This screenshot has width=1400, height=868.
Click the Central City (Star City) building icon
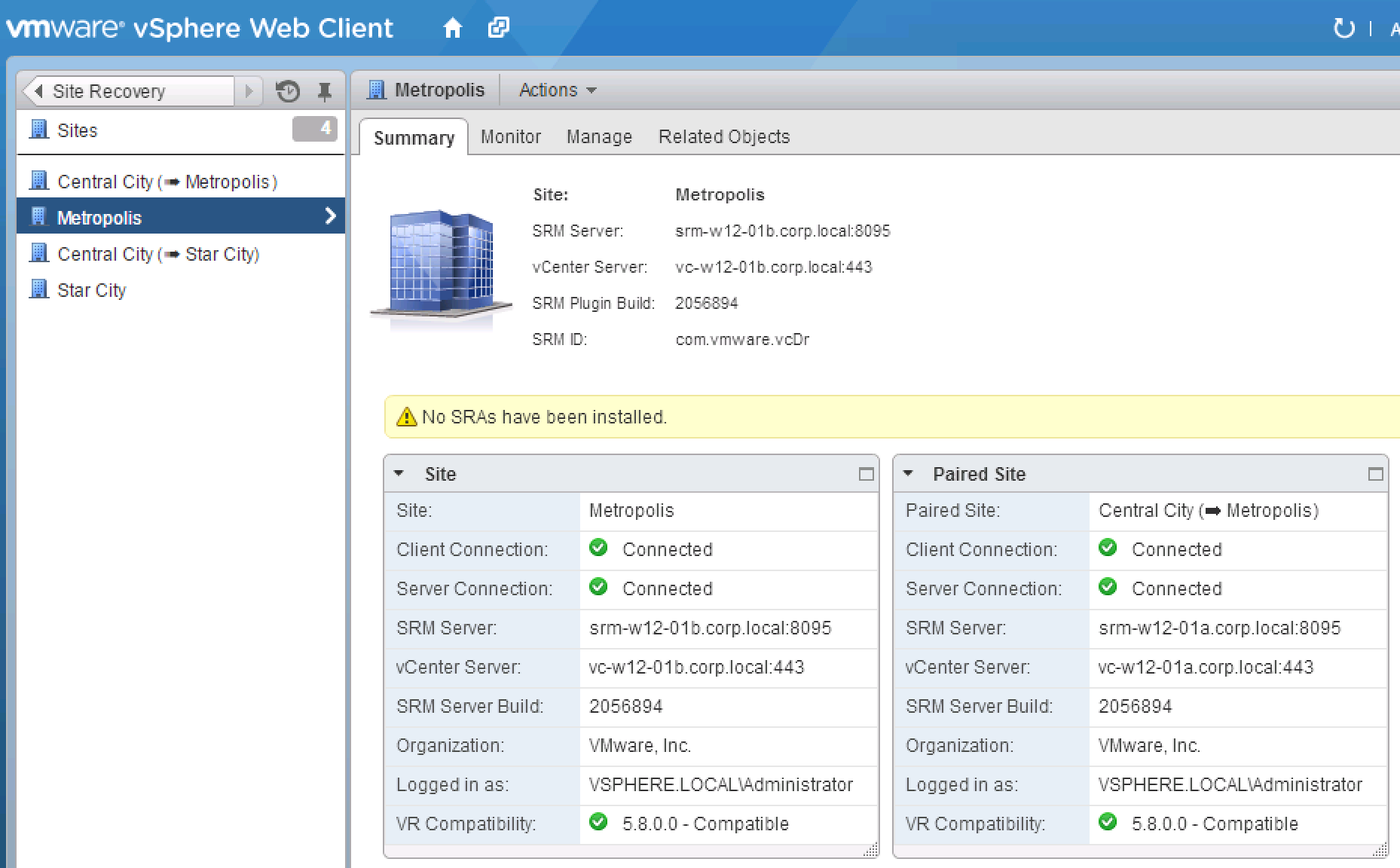point(38,253)
